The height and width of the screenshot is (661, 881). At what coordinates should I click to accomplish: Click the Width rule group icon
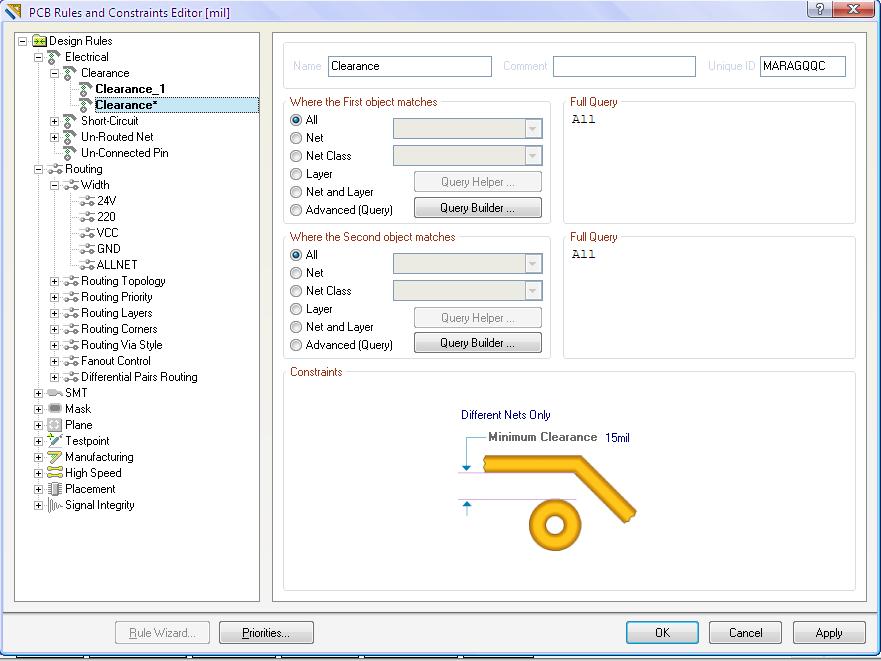tap(70, 185)
